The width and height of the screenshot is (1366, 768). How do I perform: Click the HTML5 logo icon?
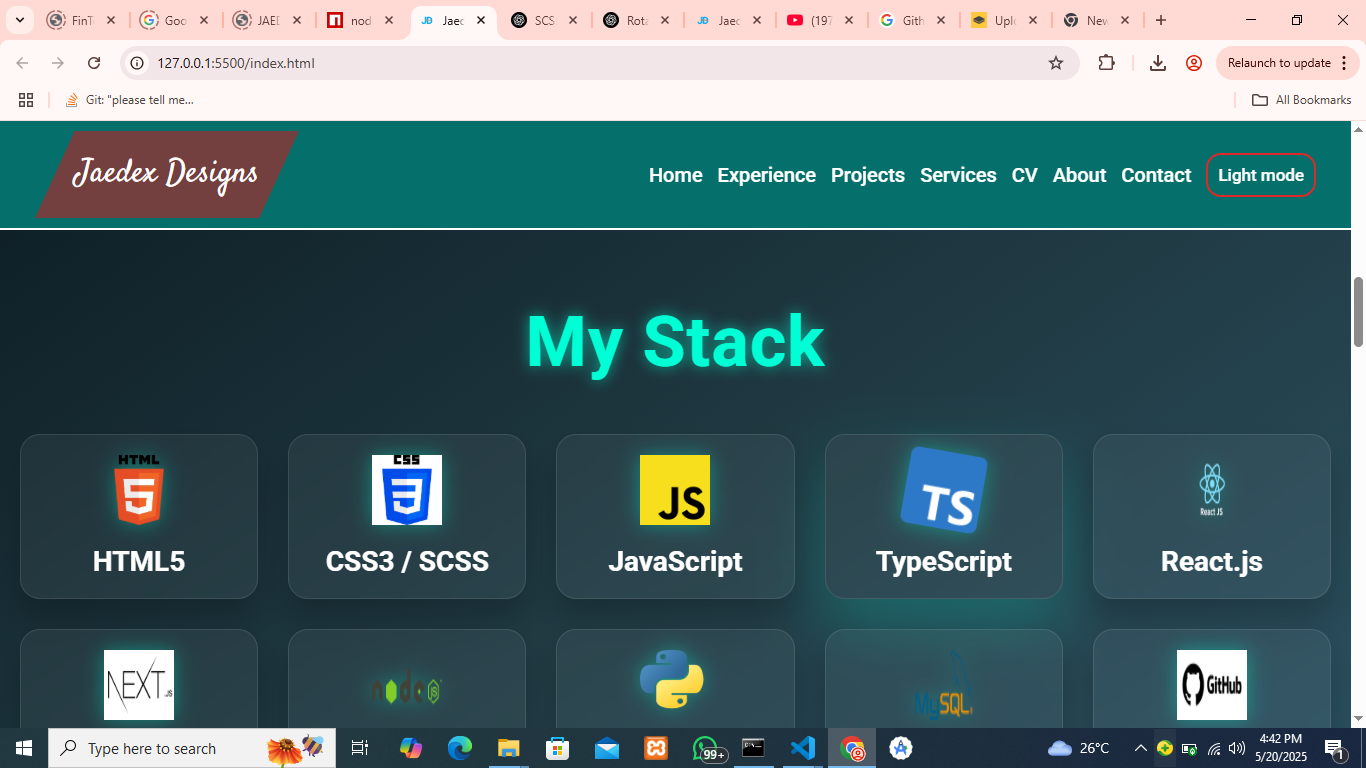coord(139,490)
